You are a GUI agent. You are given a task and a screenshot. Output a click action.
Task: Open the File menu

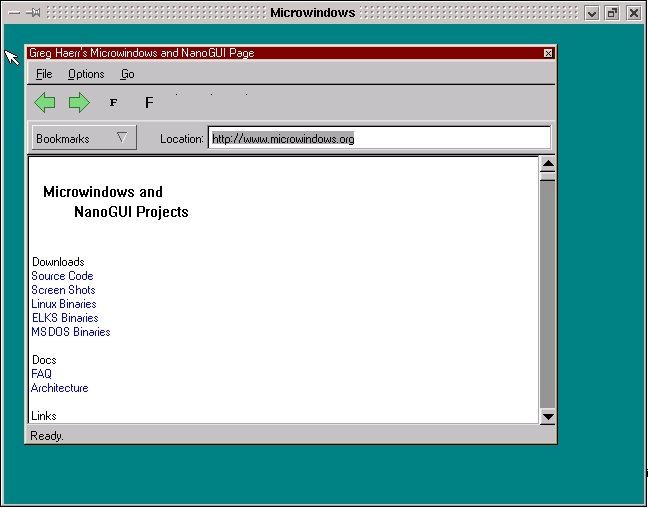pyautogui.click(x=44, y=74)
